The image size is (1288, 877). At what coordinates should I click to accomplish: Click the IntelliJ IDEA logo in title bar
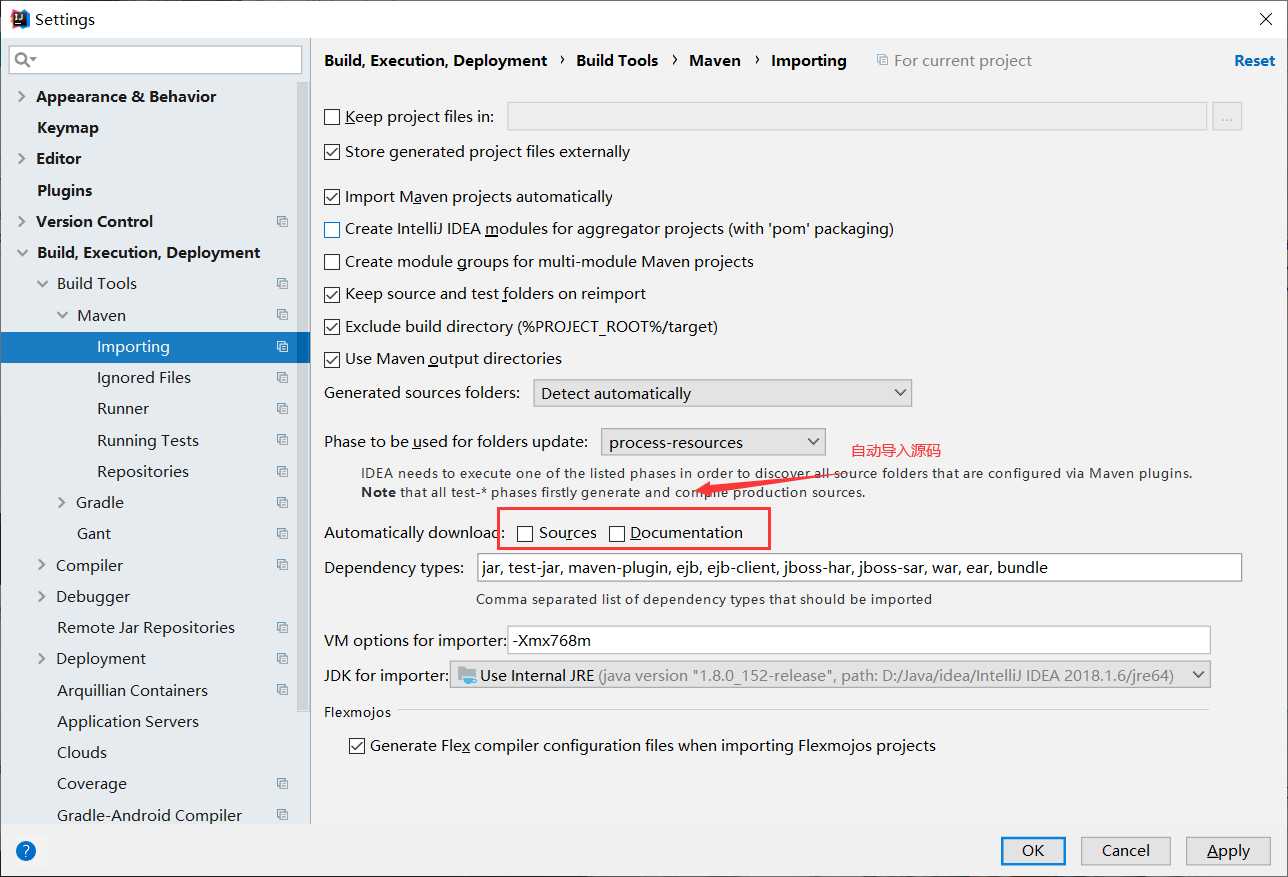point(19,19)
